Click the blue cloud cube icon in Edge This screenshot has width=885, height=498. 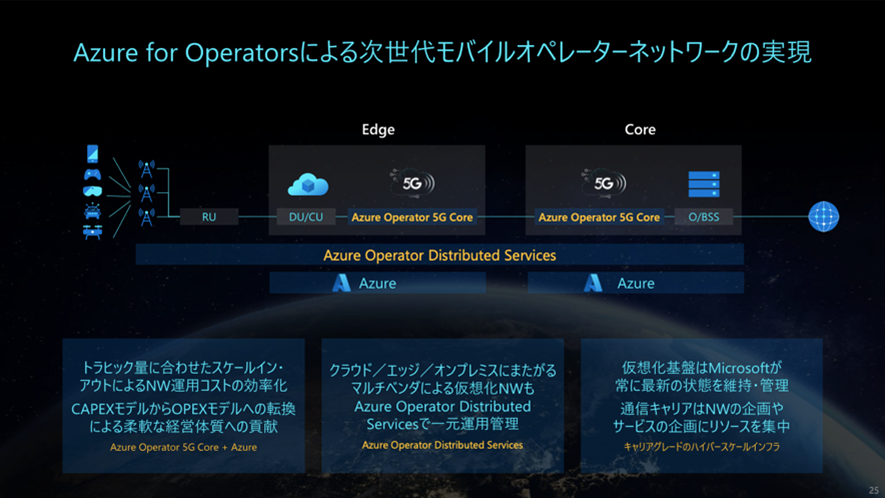tap(308, 185)
